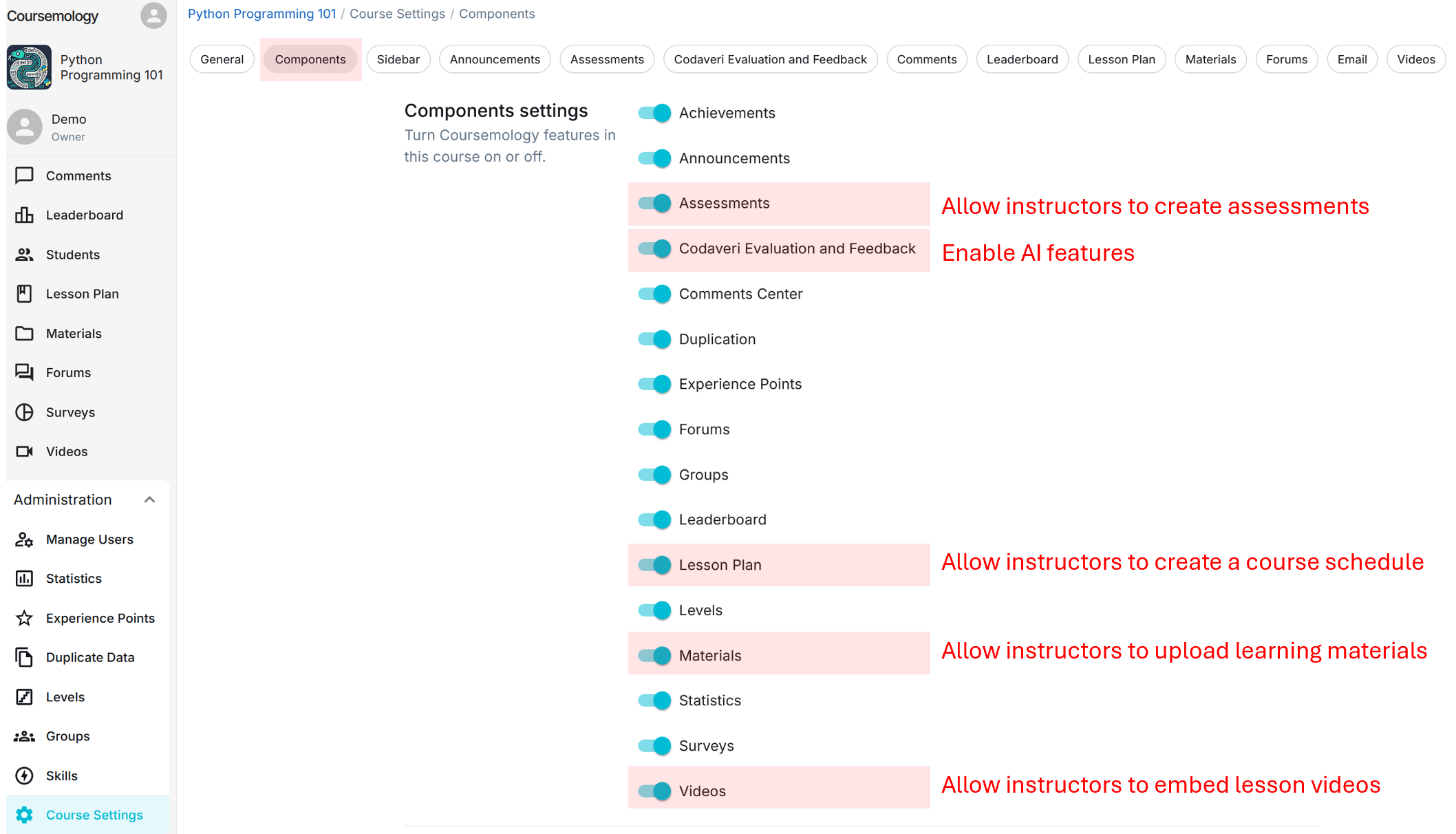Viewport: 1456px width, 834px height.
Task: Click the Lesson Plan bookmark icon
Action: coord(24,294)
